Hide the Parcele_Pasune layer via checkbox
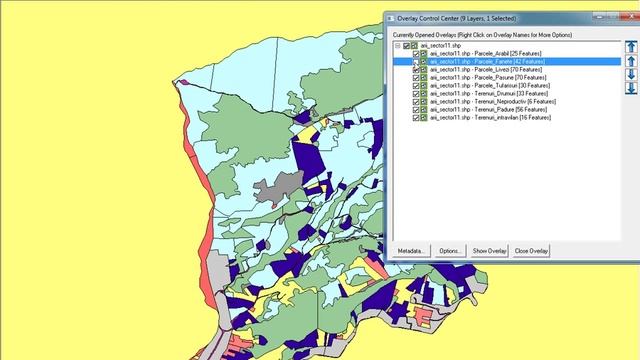This screenshot has height=360, width=640. pyautogui.click(x=416, y=78)
